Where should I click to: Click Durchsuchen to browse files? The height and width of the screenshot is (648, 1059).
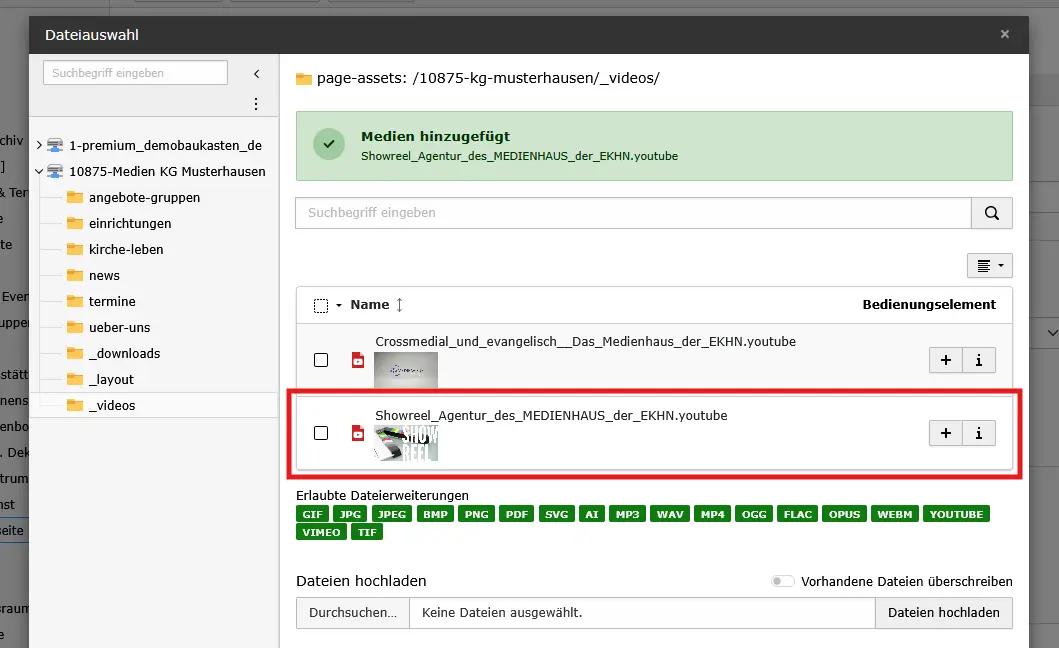coord(352,613)
